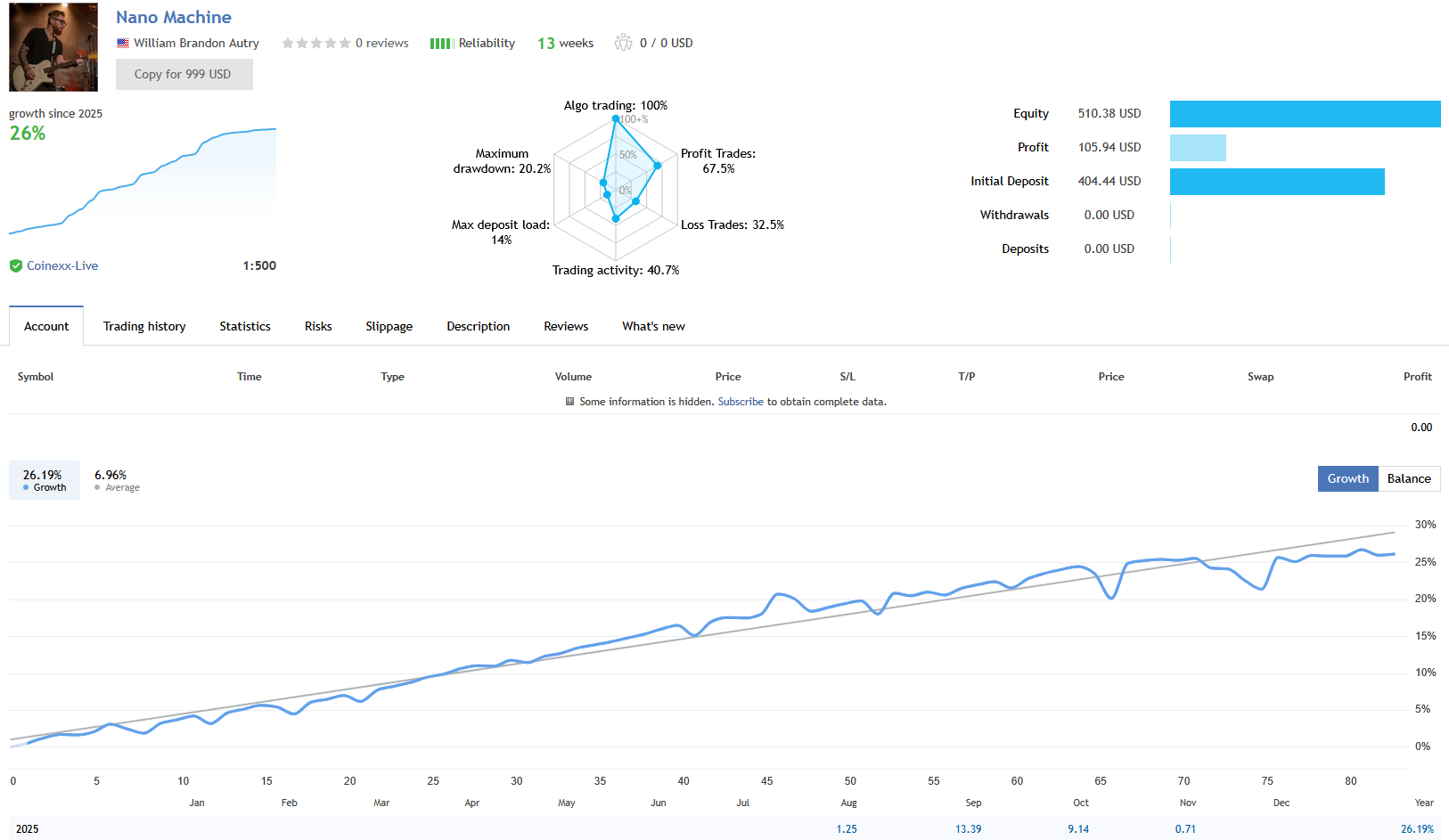Click the hidden information icon above the trade table
The image size is (1449, 840).
[569, 401]
